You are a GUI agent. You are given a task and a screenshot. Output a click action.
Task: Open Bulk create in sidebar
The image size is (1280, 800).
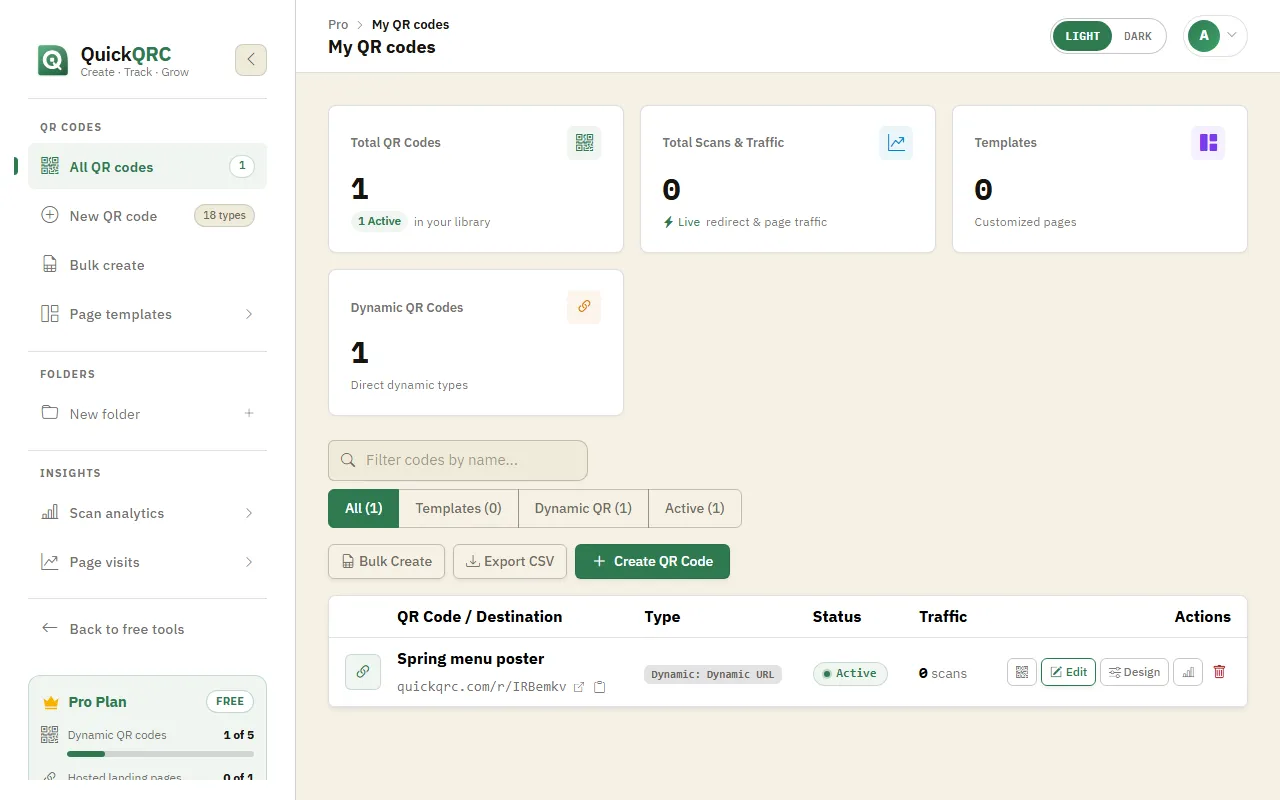click(147, 265)
